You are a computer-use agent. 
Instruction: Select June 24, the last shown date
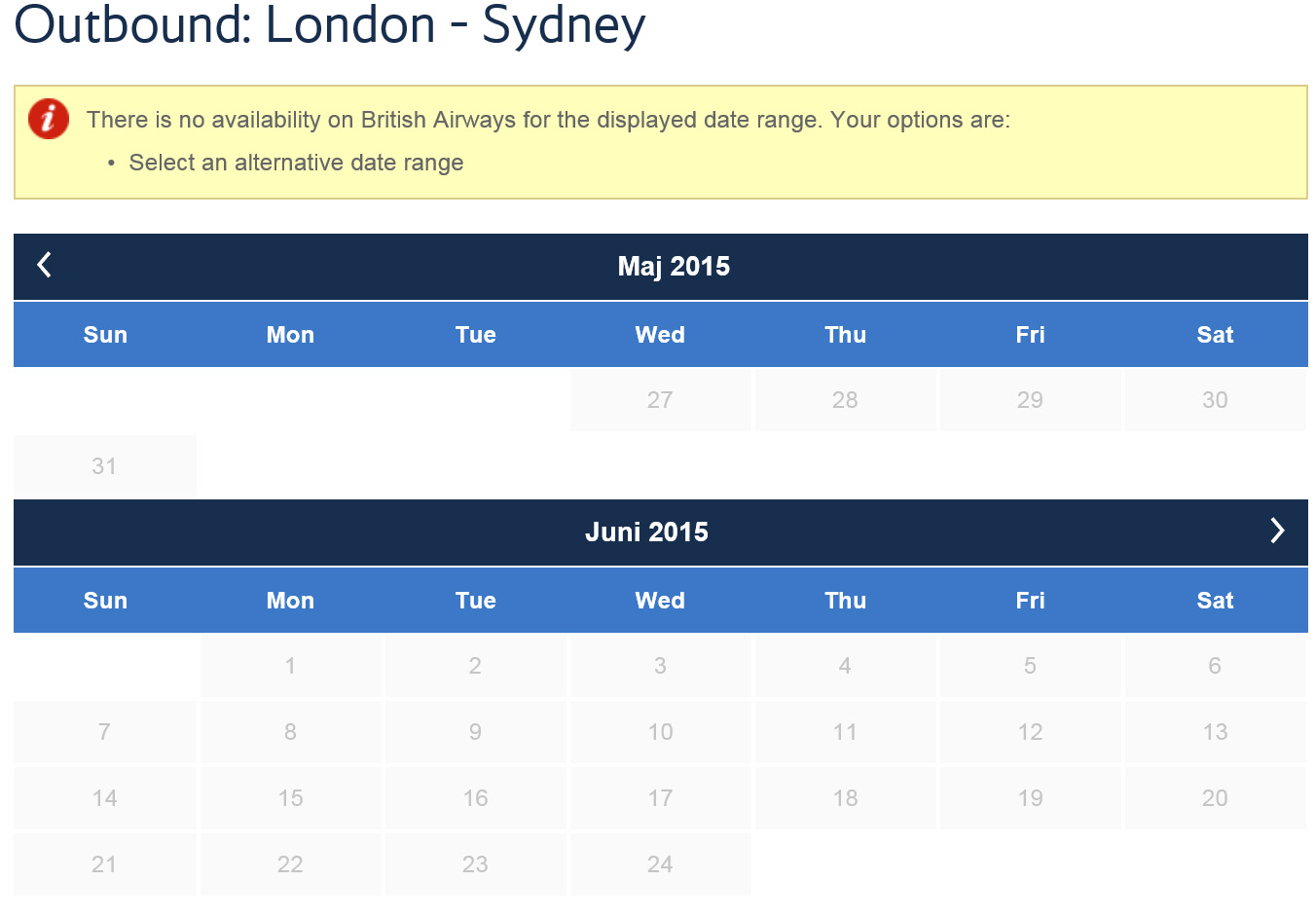pyautogui.click(x=660, y=863)
